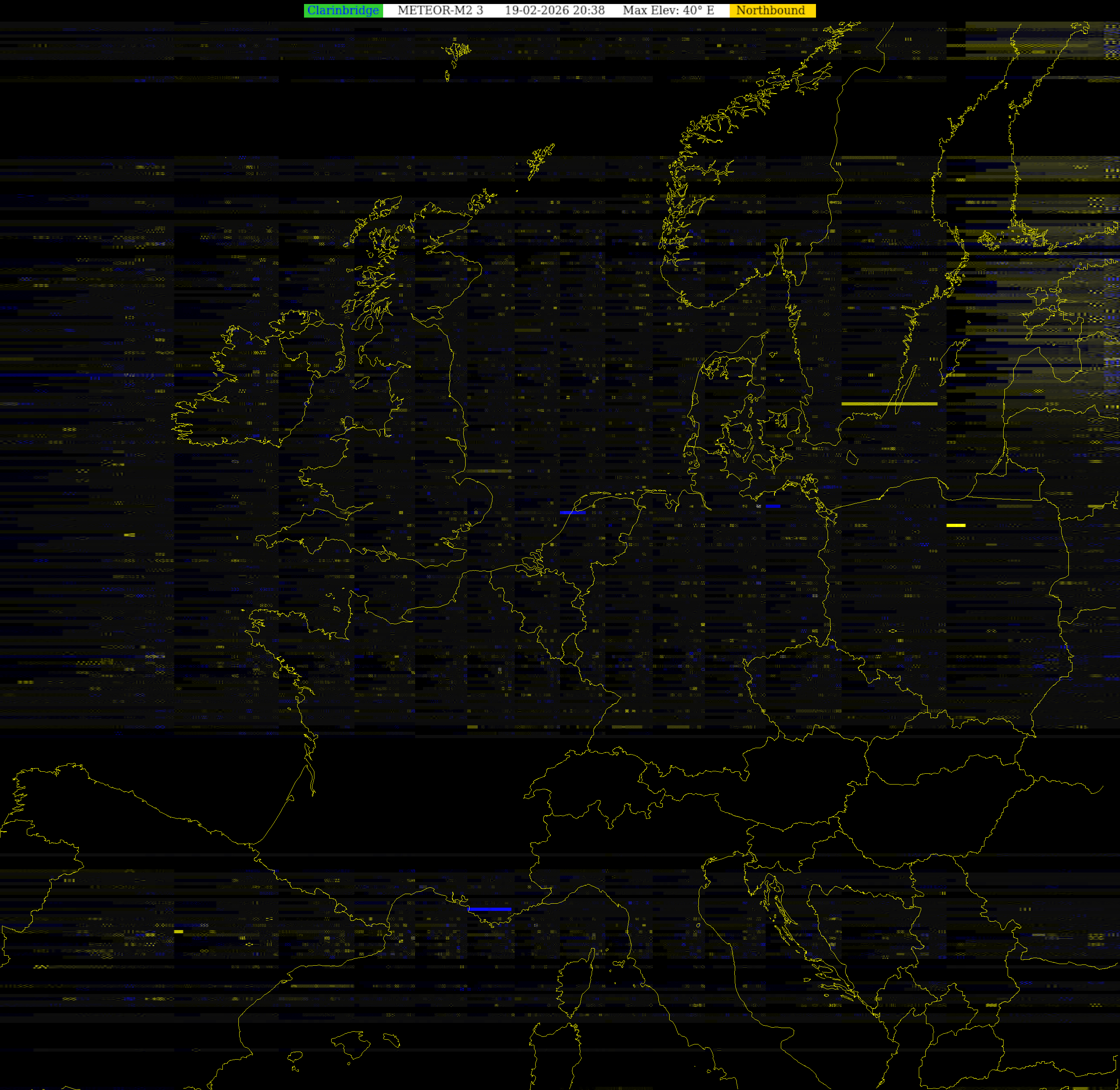Image resolution: width=1120 pixels, height=1090 pixels.
Task: Click the small yellow dash over northern Spain
Action: click(179, 931)
